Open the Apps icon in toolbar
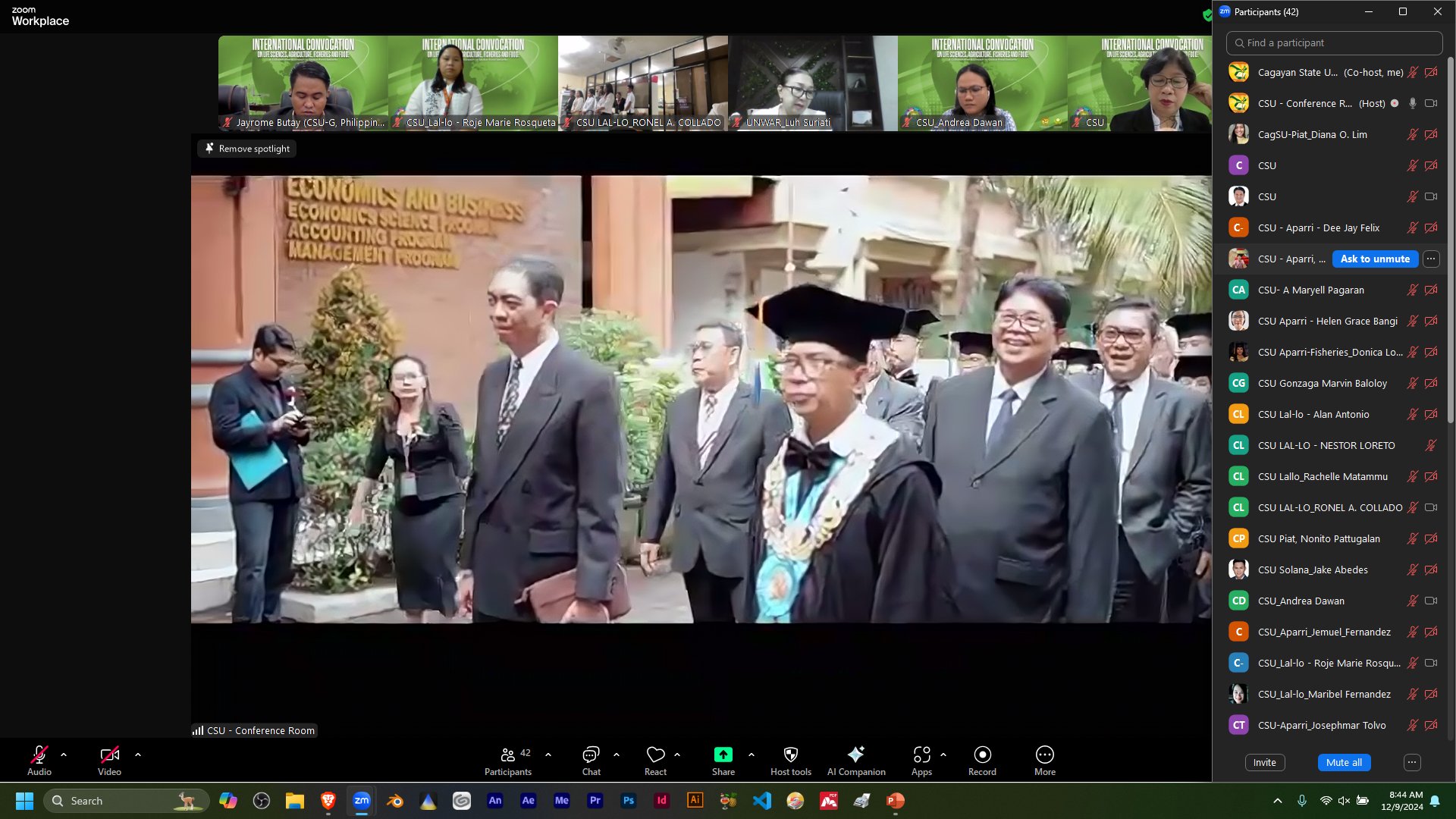Viewport: 1456px width, 819px height. point(921,755)
